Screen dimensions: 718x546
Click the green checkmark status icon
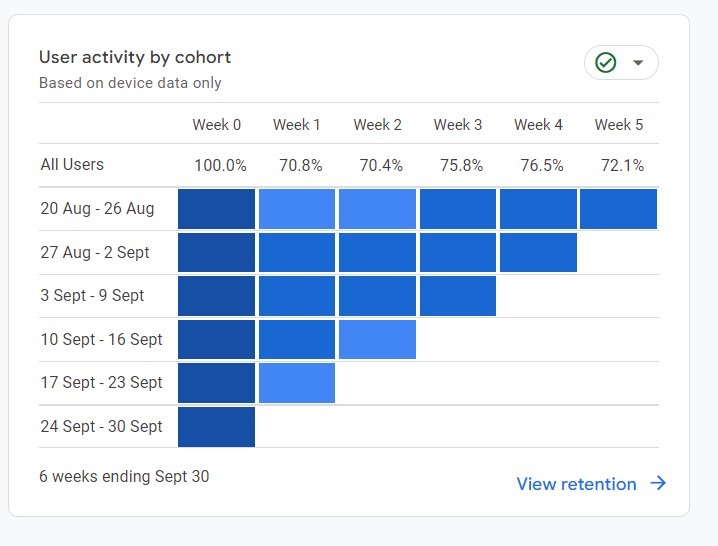coord(605,63)
